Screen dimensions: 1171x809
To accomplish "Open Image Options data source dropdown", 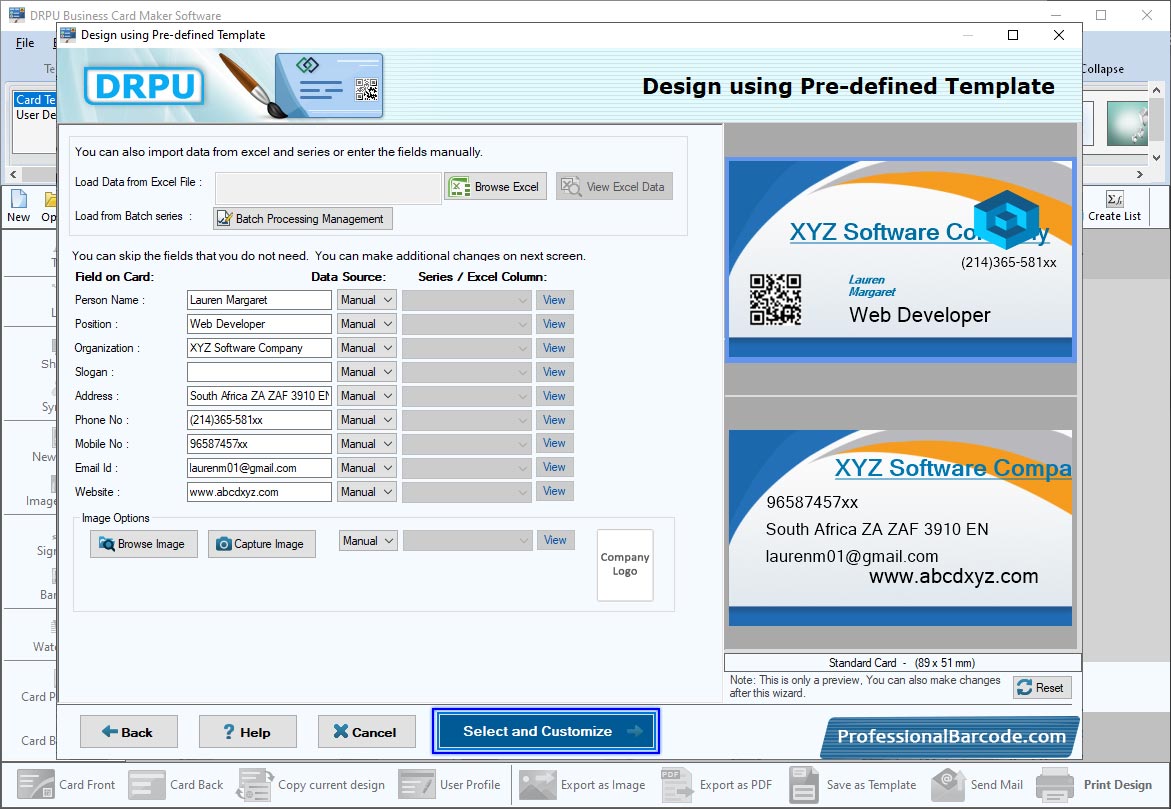I will tap(368, 540).
